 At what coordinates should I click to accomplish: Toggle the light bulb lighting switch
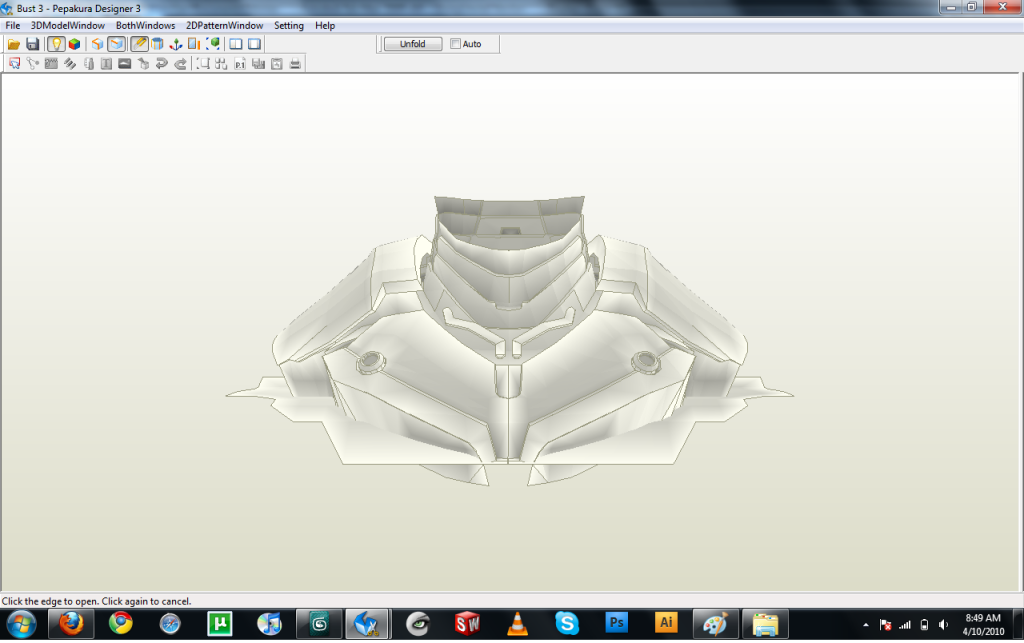[57, 44]
